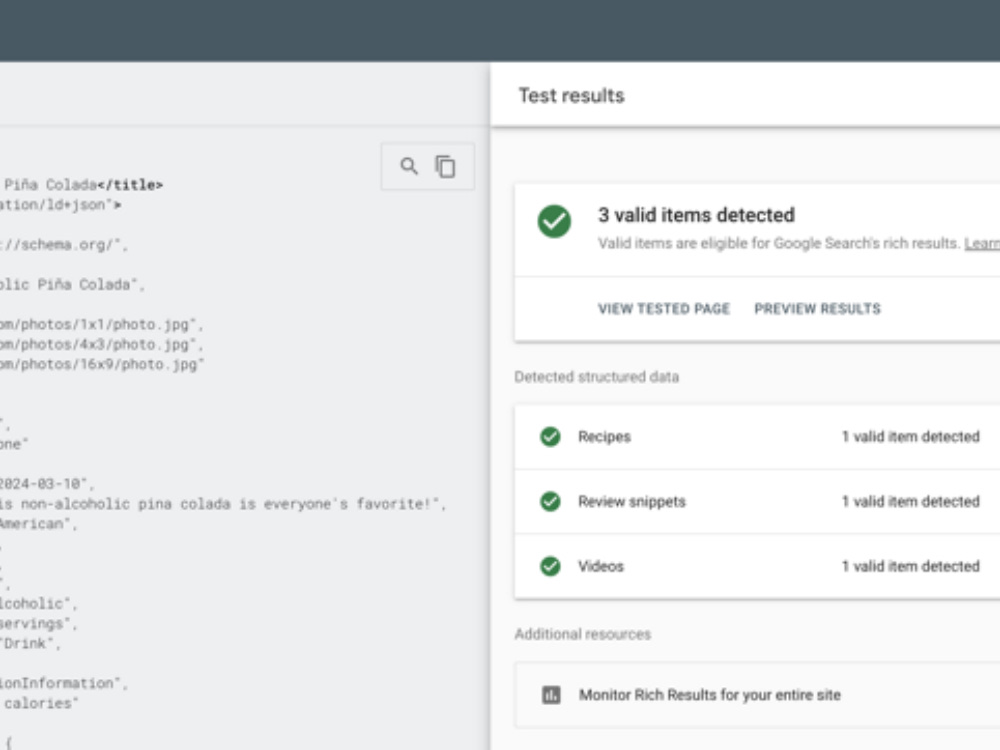Viewport: 1000px width, 750px height.
Task: Select the Videos green check icon
Action: click(x=550, y=566)
